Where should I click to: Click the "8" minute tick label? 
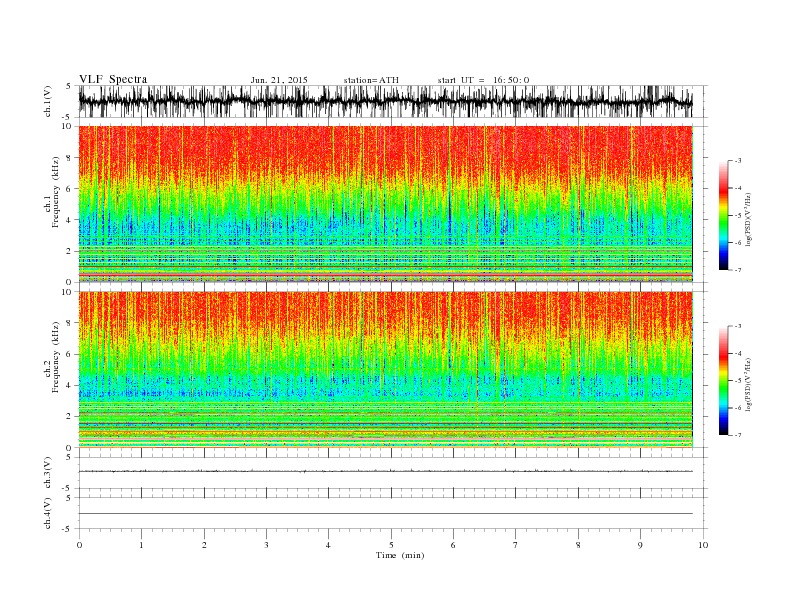[578, 545]
